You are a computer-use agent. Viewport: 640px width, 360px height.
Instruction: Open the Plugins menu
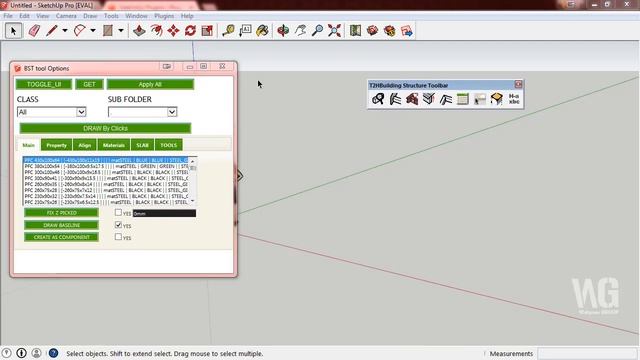164,16
